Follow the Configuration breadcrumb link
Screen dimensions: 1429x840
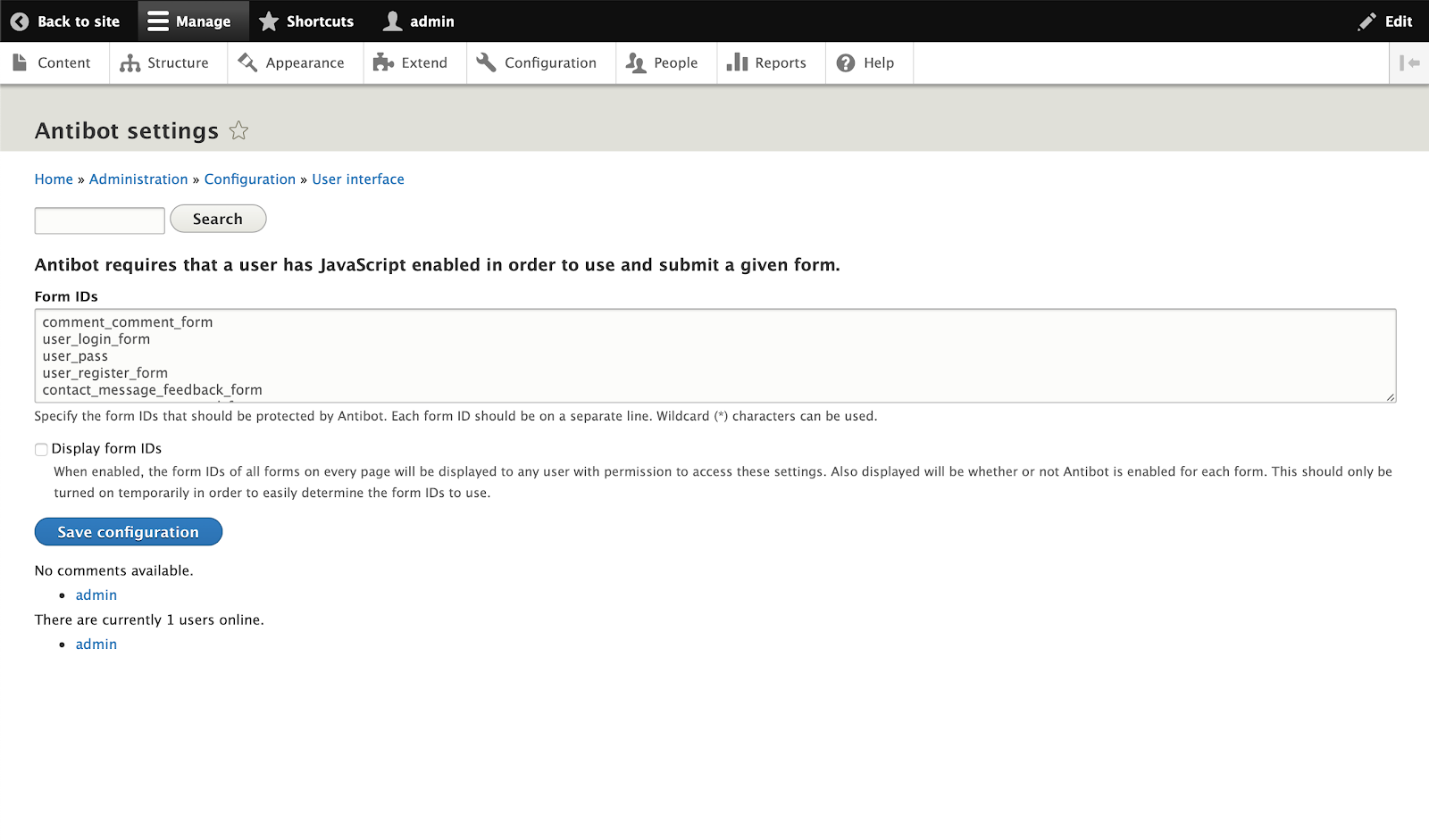point(250,179)
